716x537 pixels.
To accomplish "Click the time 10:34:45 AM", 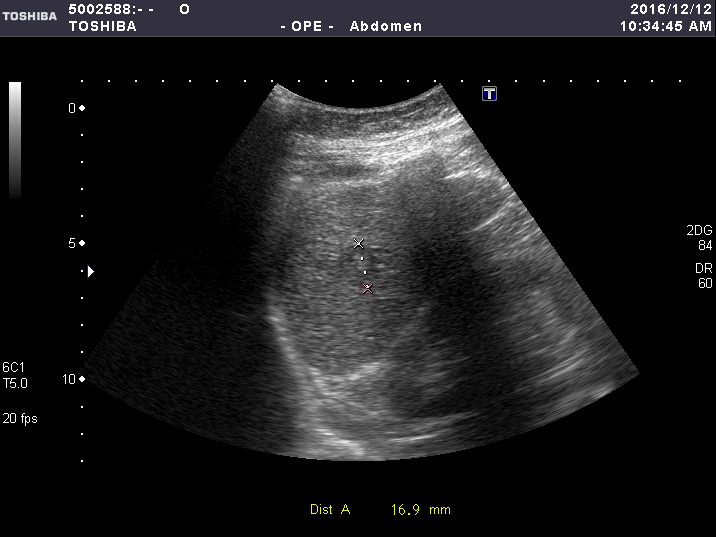I will (x=666, y=26).
